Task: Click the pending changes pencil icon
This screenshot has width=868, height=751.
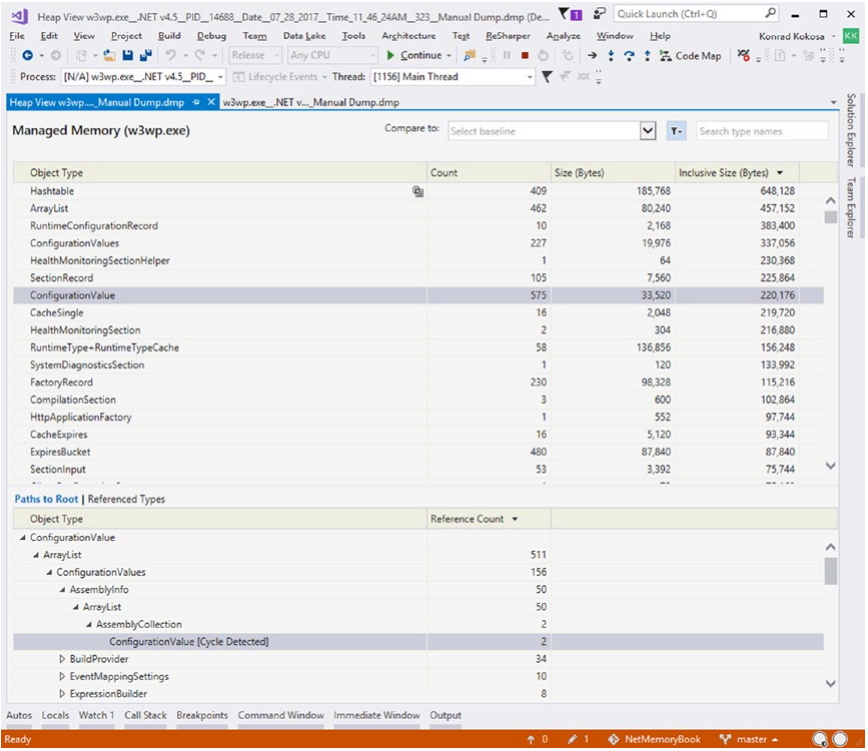Action: coord(572,739)
